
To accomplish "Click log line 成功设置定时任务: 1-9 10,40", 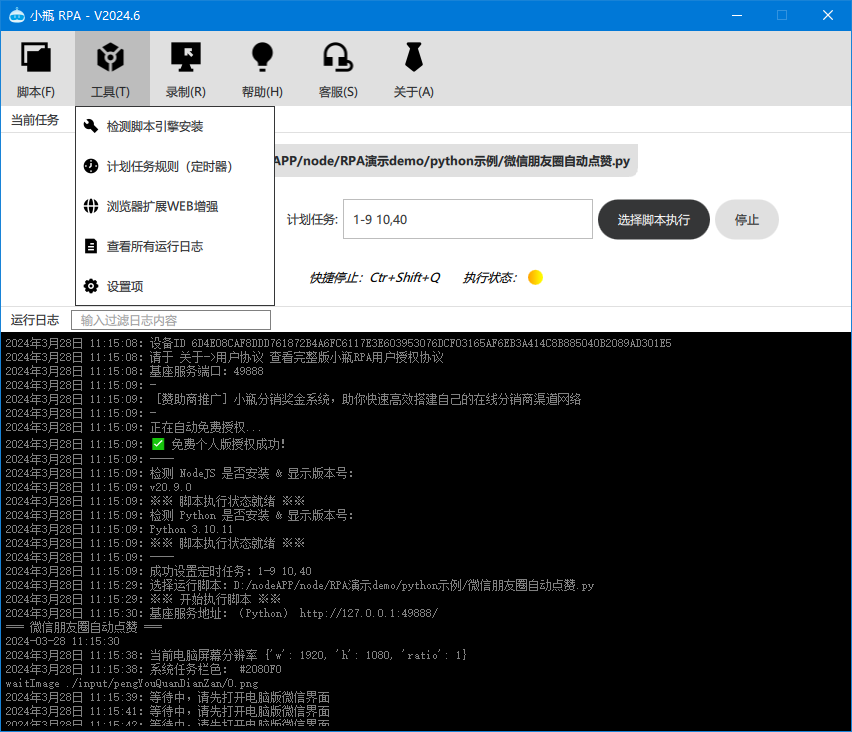I will click(x=159, y=571).
